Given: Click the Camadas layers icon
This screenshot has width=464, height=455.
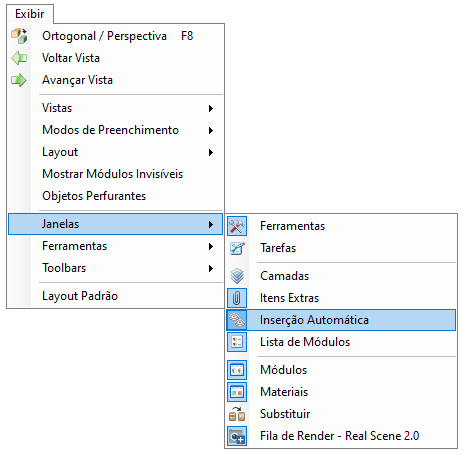Looking at the screenshot, I should click(237, 276).
